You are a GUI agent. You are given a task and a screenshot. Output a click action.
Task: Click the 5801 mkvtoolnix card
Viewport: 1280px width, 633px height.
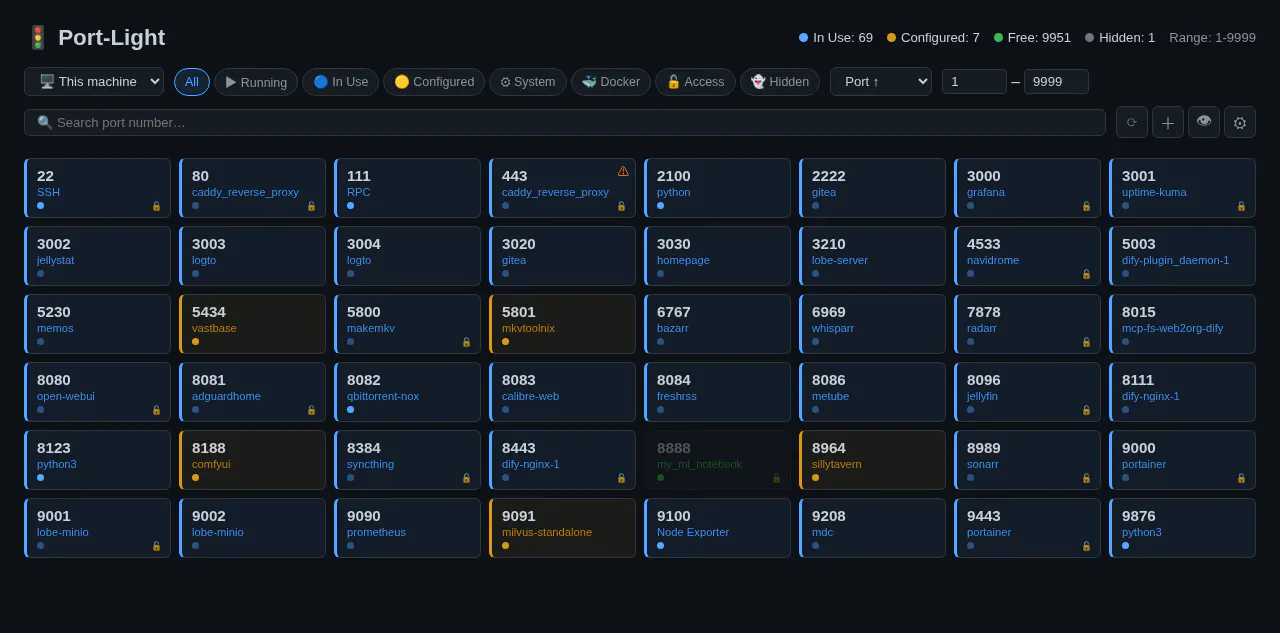562,324
